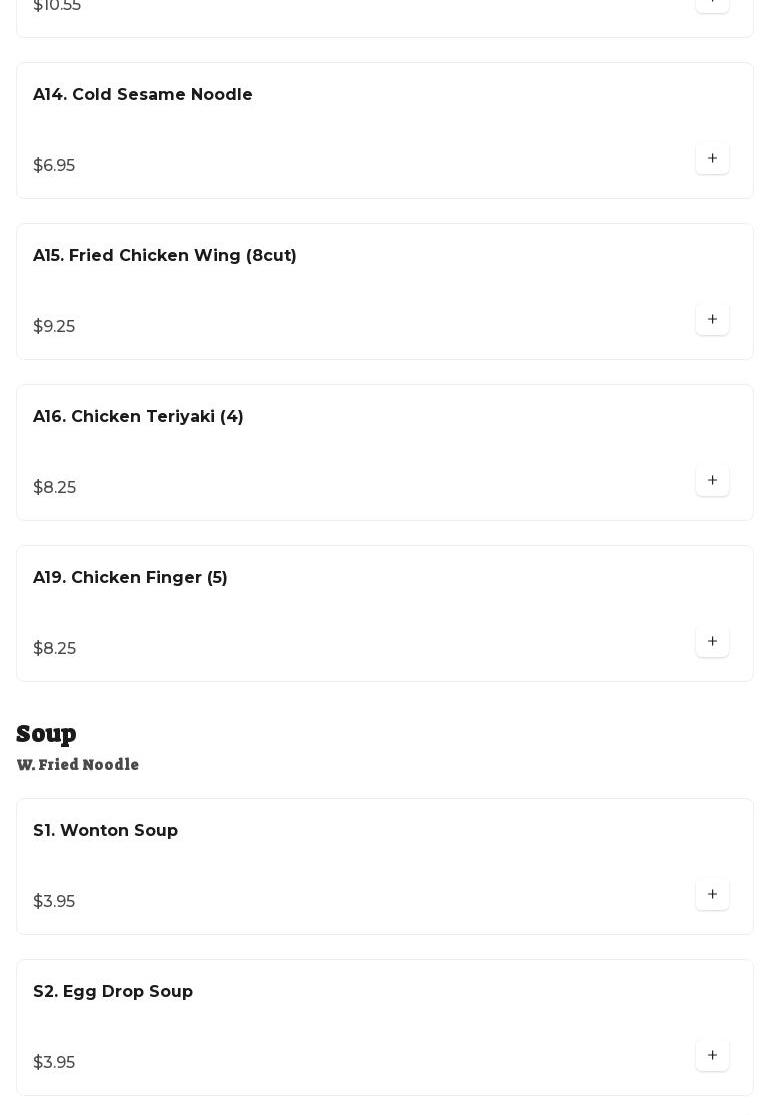Screen dimensions: 770x1115
Task: Click the W. Fried Noodle subtitle
Action: pyautogui.click(x=78, y=765)
